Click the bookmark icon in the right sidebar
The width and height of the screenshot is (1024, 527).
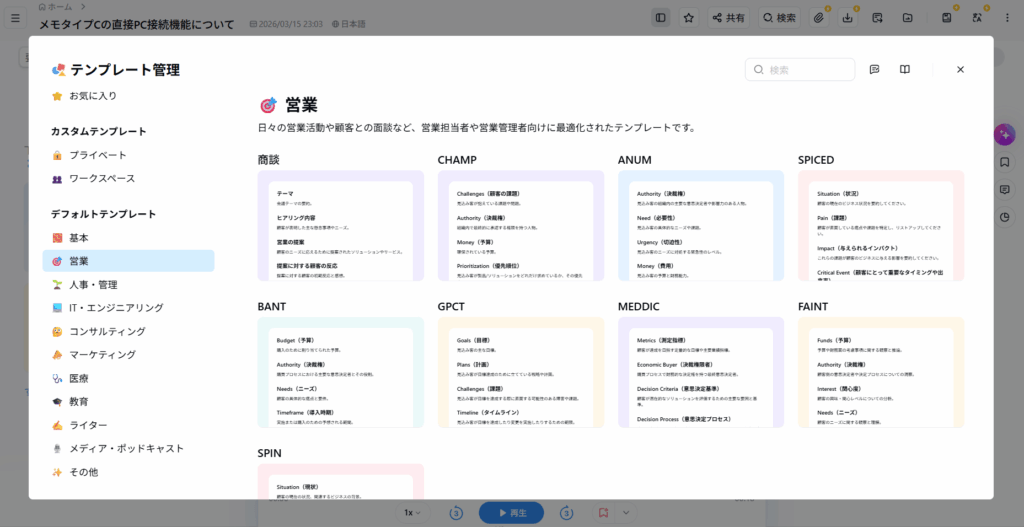(x=1004, y=162)
